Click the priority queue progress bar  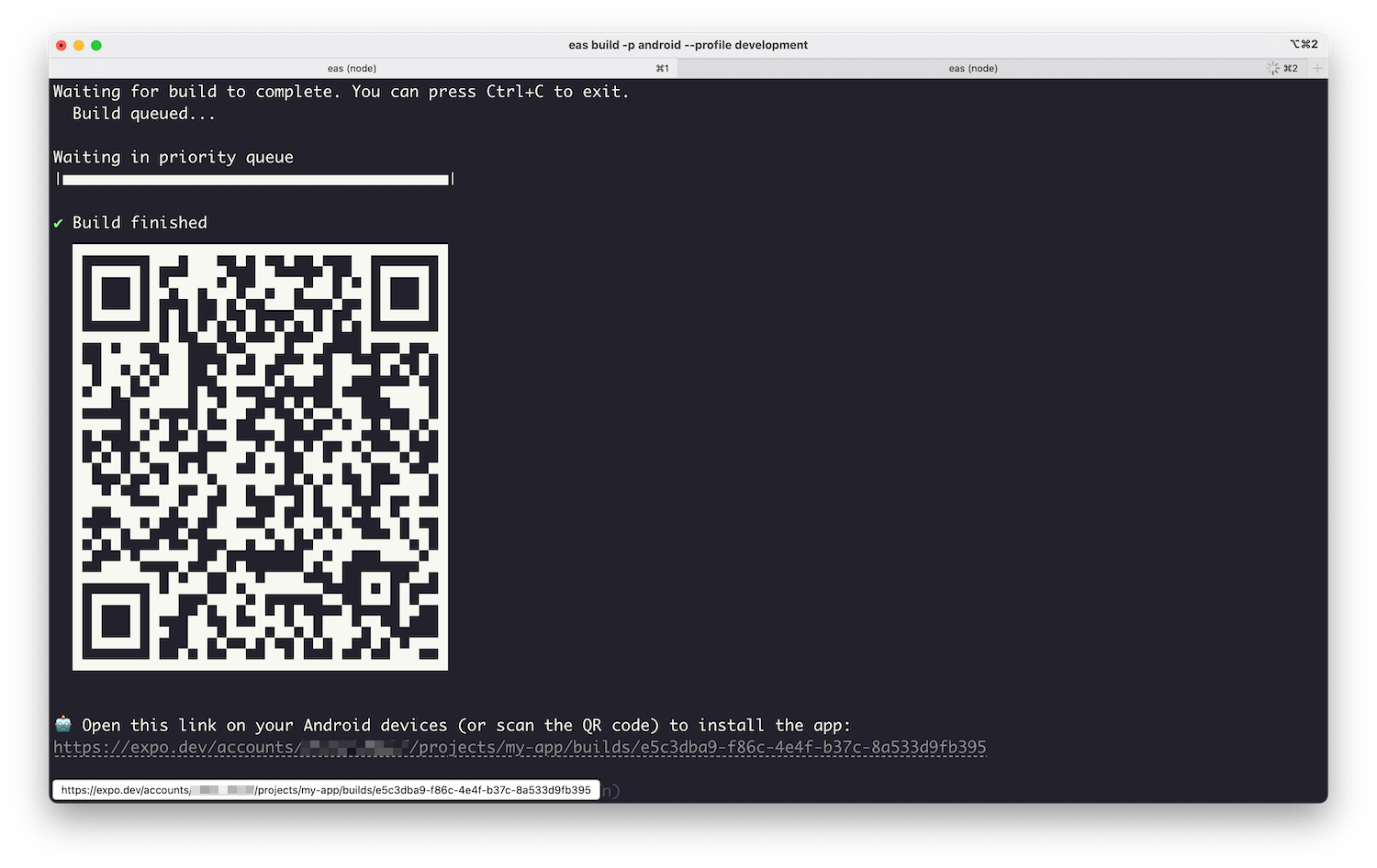click(253, 180)
